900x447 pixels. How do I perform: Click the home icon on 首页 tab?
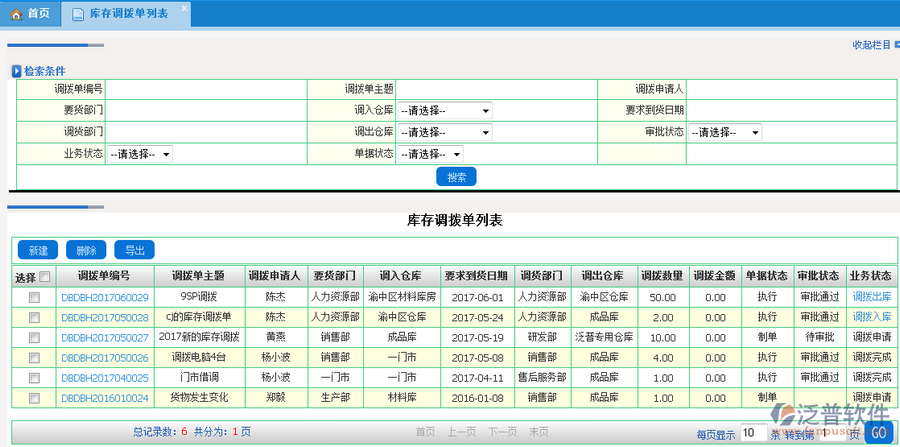[15, 14]
